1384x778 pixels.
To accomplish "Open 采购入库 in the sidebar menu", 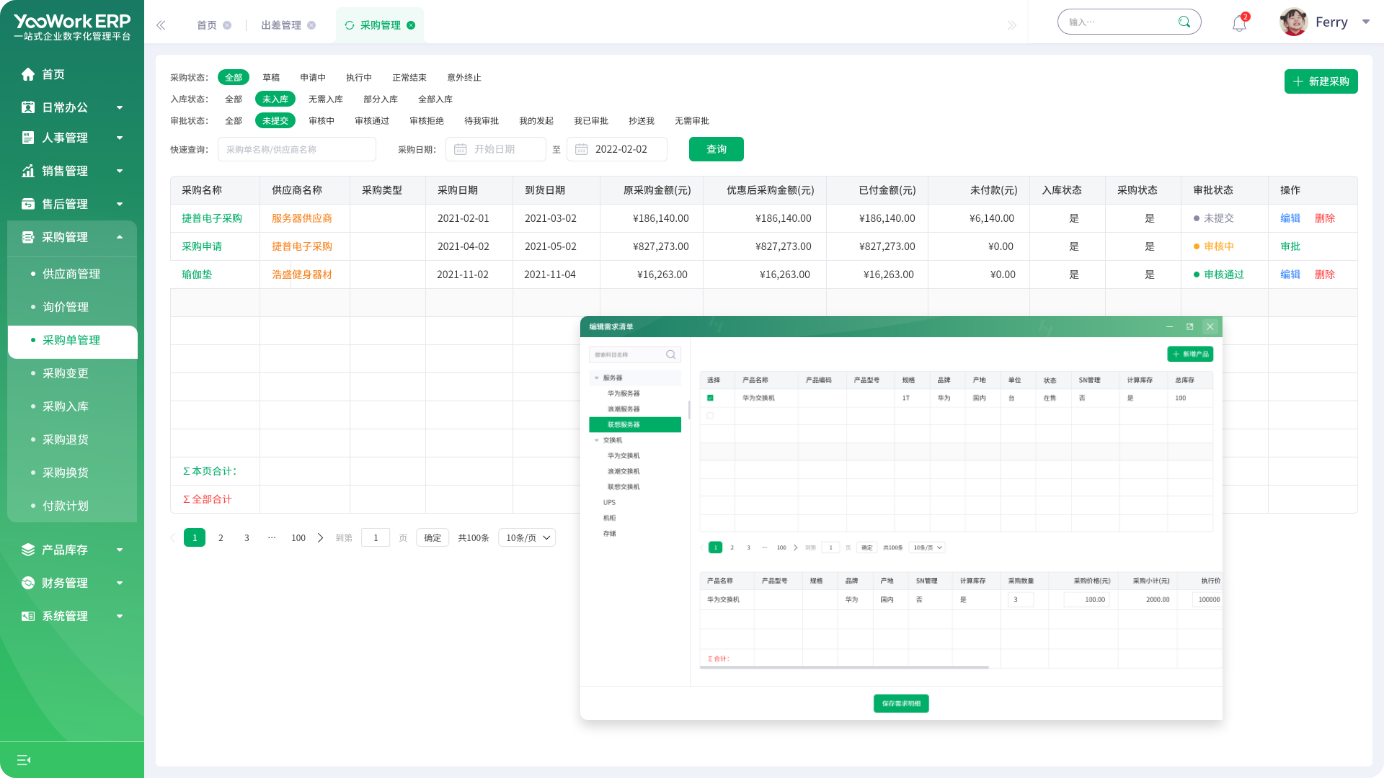I will click(65, 406).
